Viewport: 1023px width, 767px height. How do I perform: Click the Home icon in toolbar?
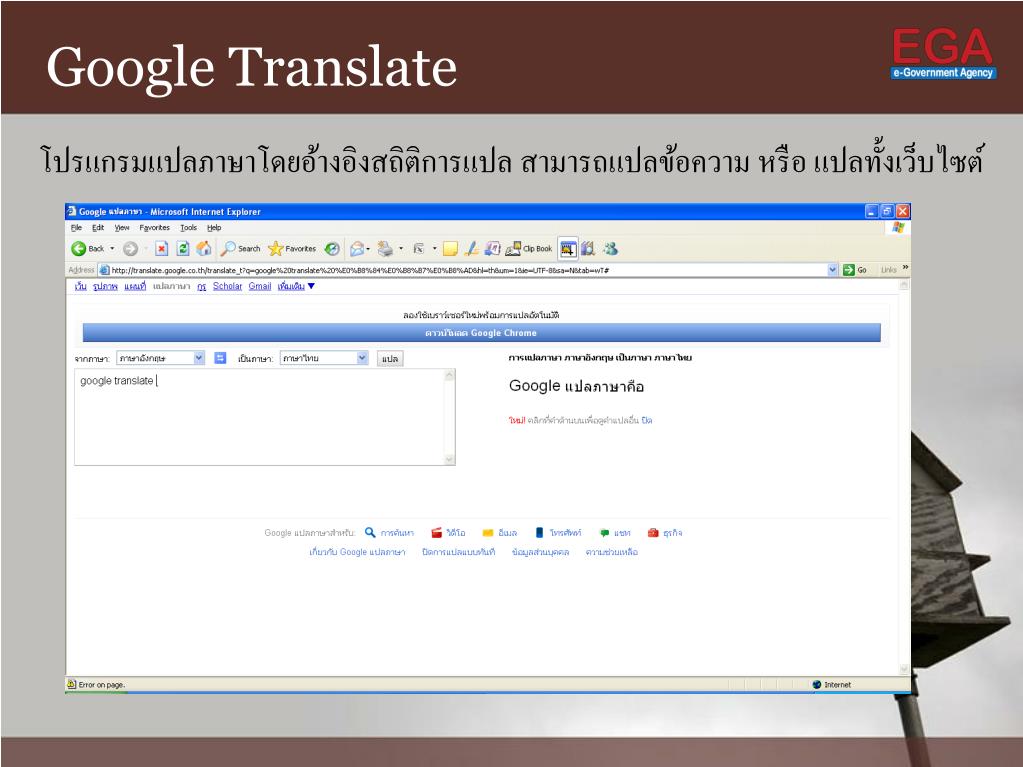tap(204, 248)
